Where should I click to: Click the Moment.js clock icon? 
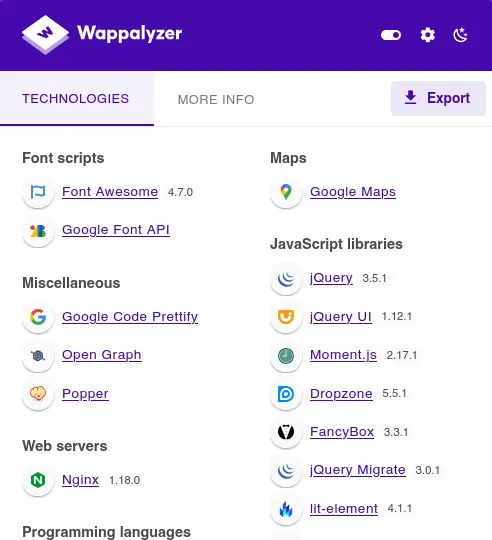(x=286, y=356)
